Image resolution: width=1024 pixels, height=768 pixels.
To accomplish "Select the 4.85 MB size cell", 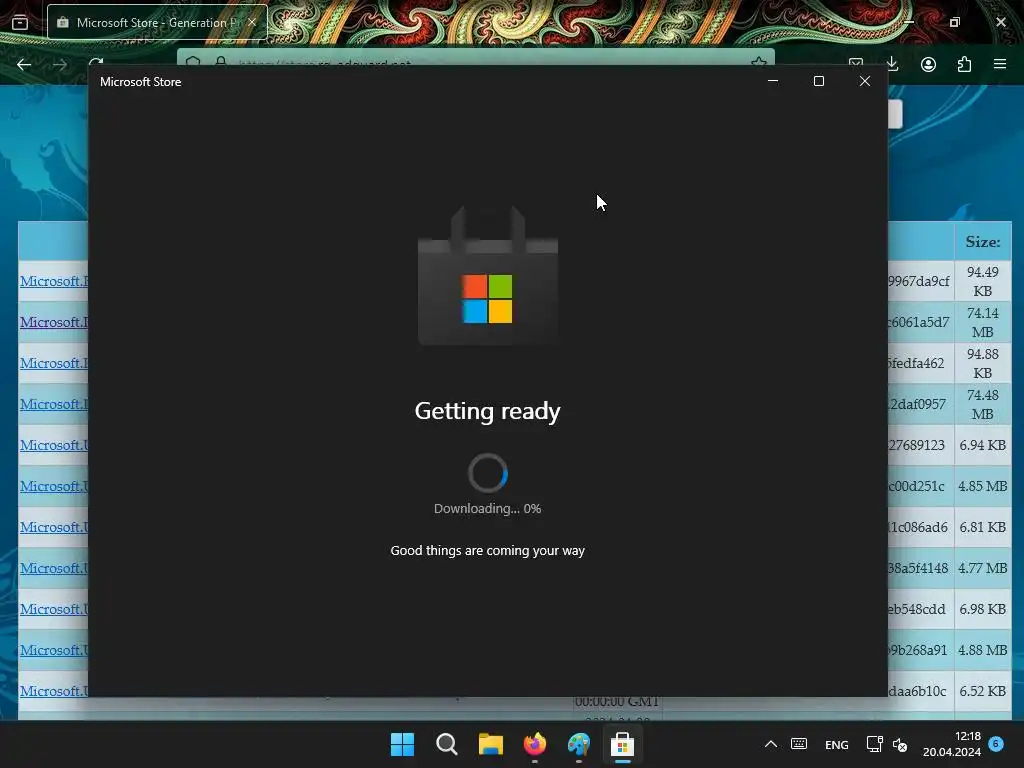I will click(983, 487).
